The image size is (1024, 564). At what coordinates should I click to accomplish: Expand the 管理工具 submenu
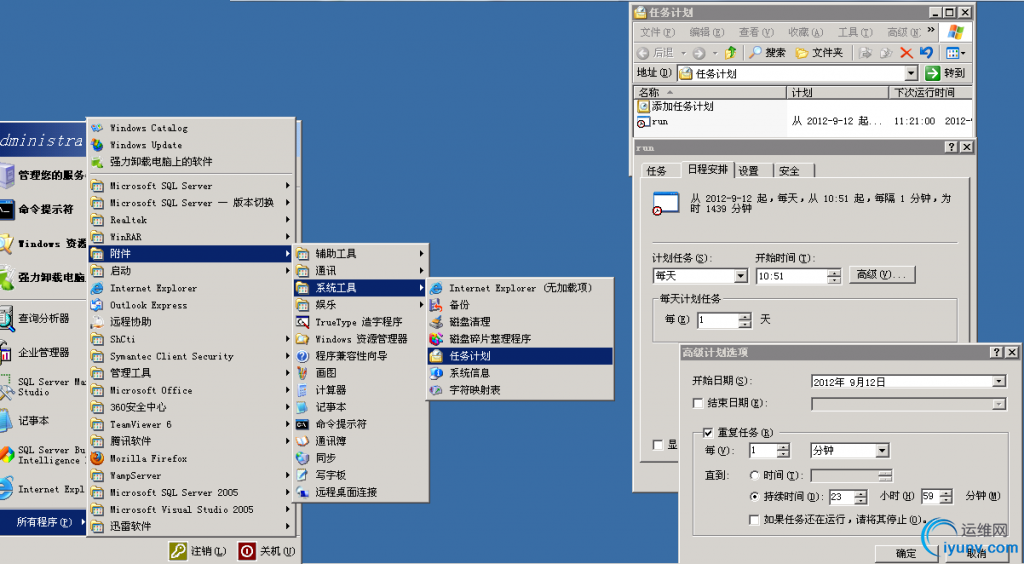coord(190,373)
